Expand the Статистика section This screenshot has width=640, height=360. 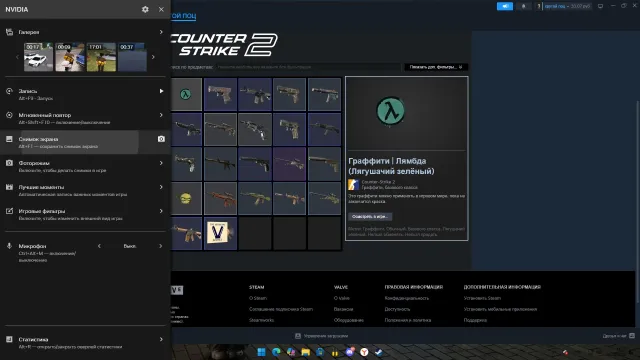point(161,339)
